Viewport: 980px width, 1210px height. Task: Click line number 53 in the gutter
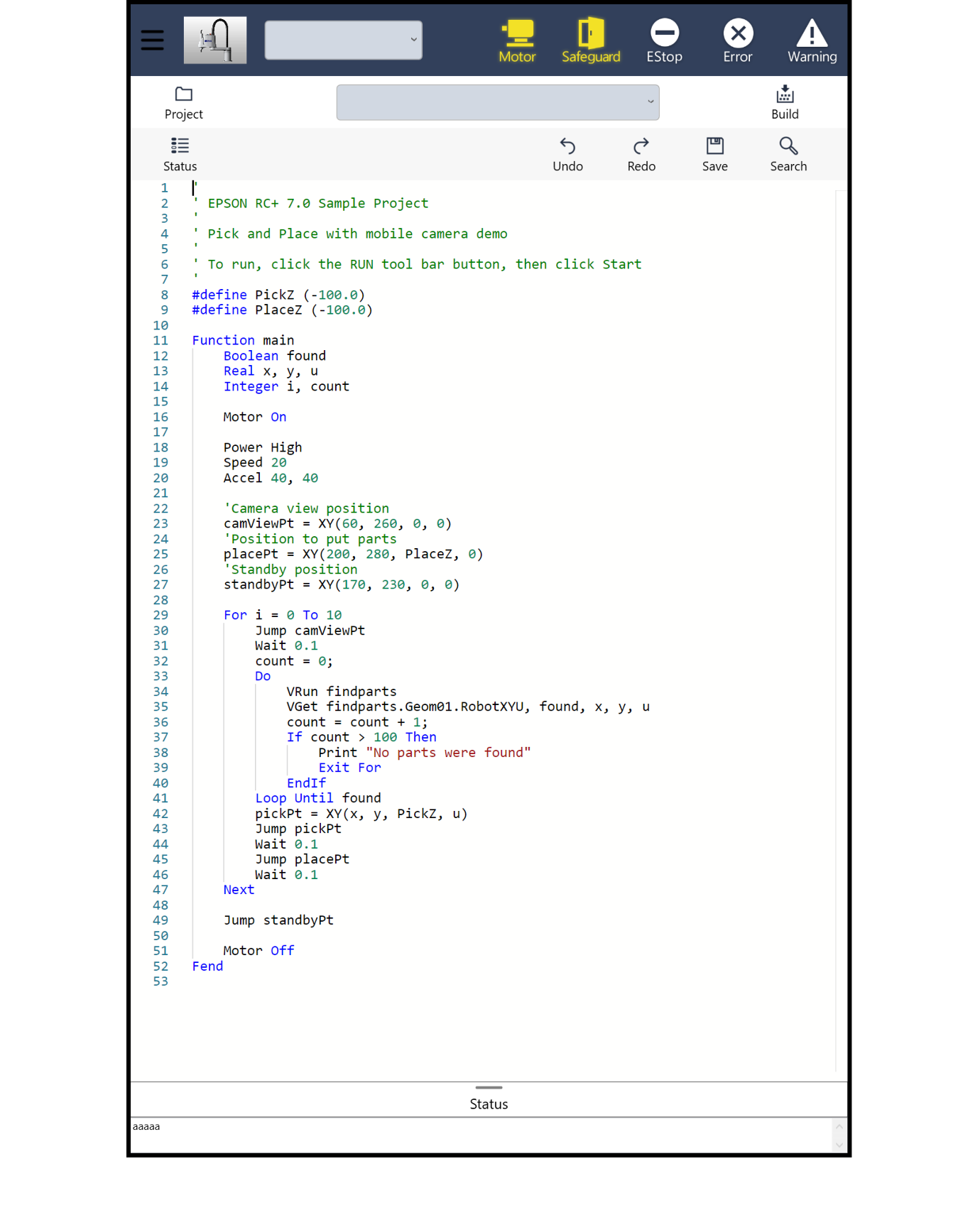161,982
